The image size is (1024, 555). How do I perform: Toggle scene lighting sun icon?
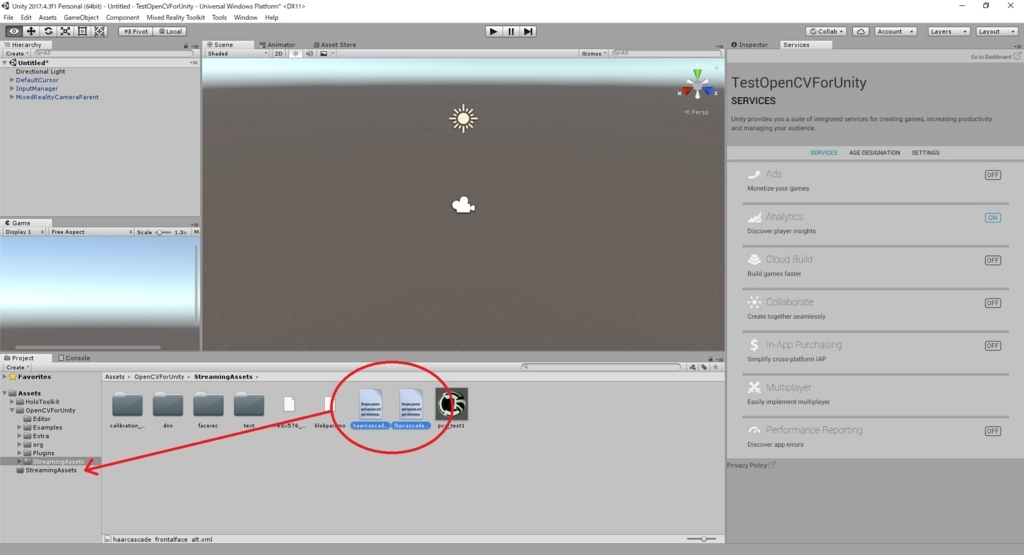tap(295, 54)
